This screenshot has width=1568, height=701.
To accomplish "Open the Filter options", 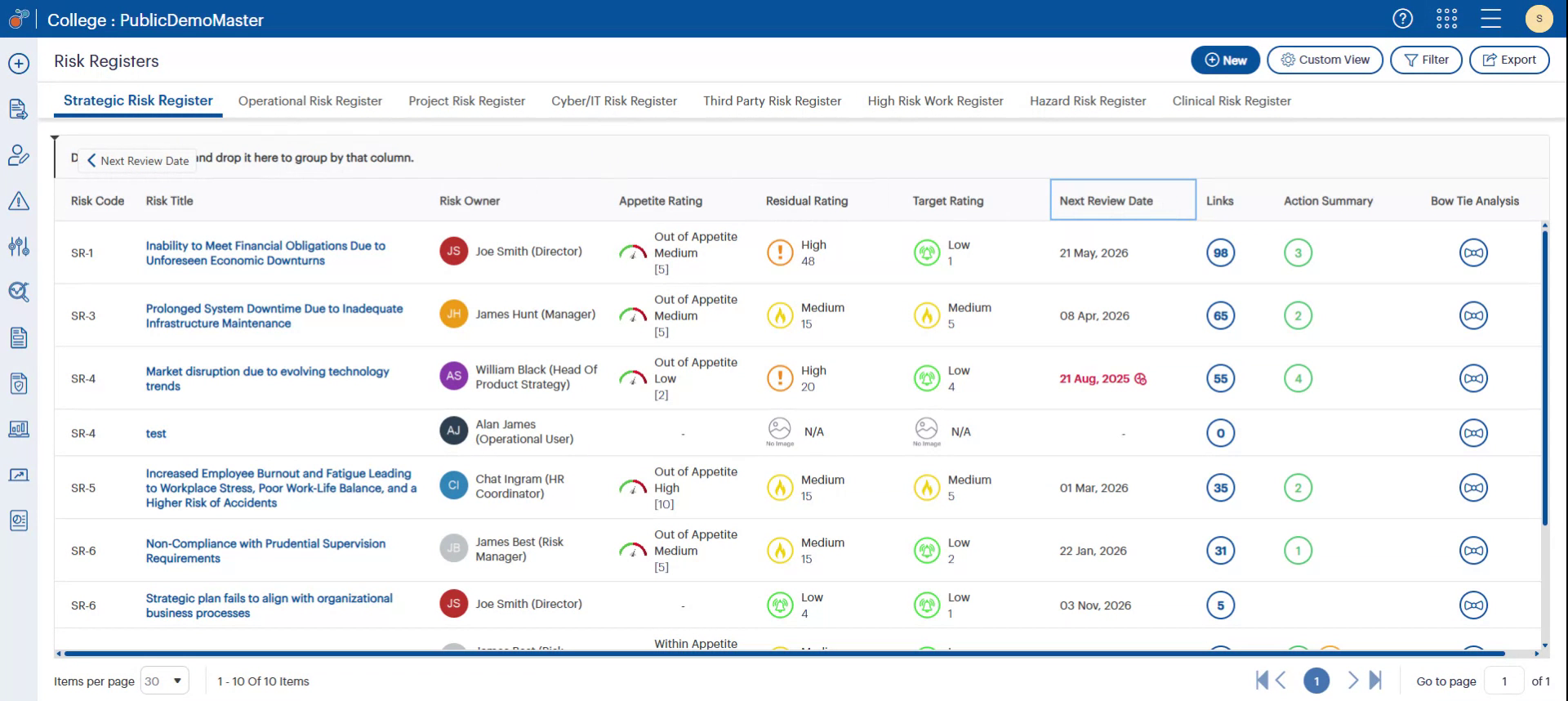I will tap(1426, 60).
